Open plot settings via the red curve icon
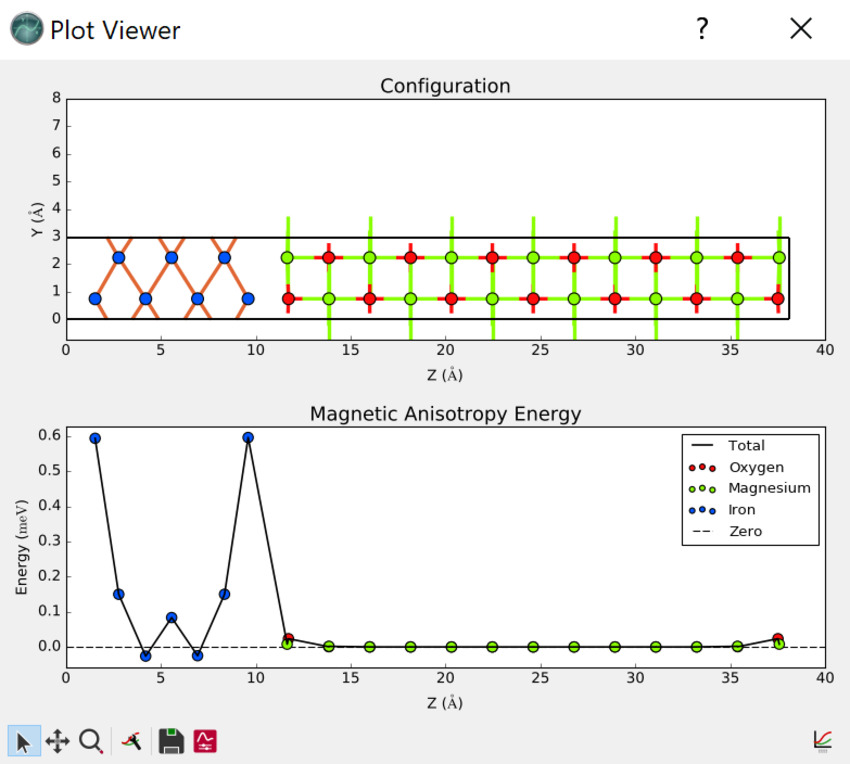 pos(204,741)
